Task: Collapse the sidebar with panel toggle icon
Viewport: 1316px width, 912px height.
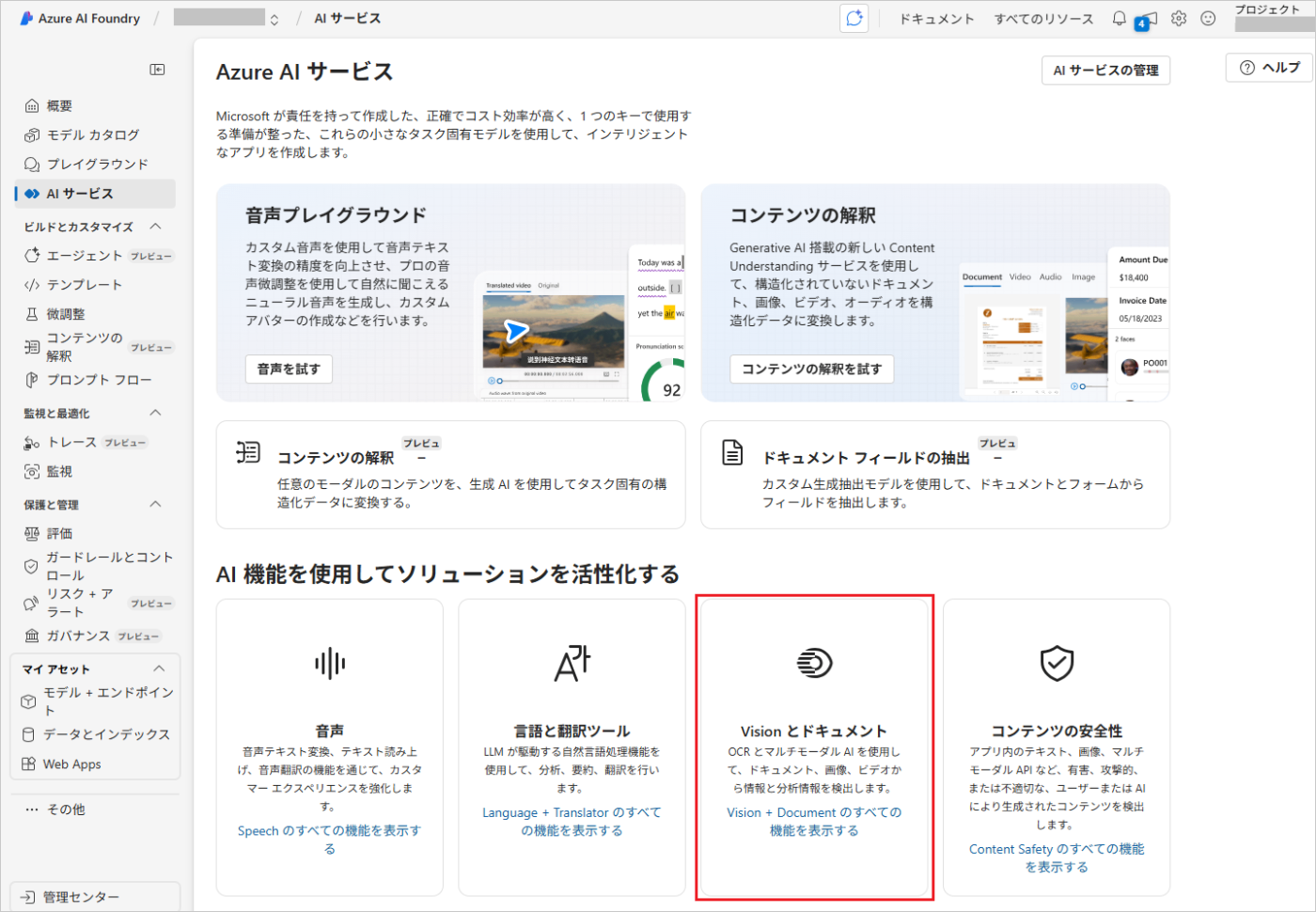Action: pos(158,70)
